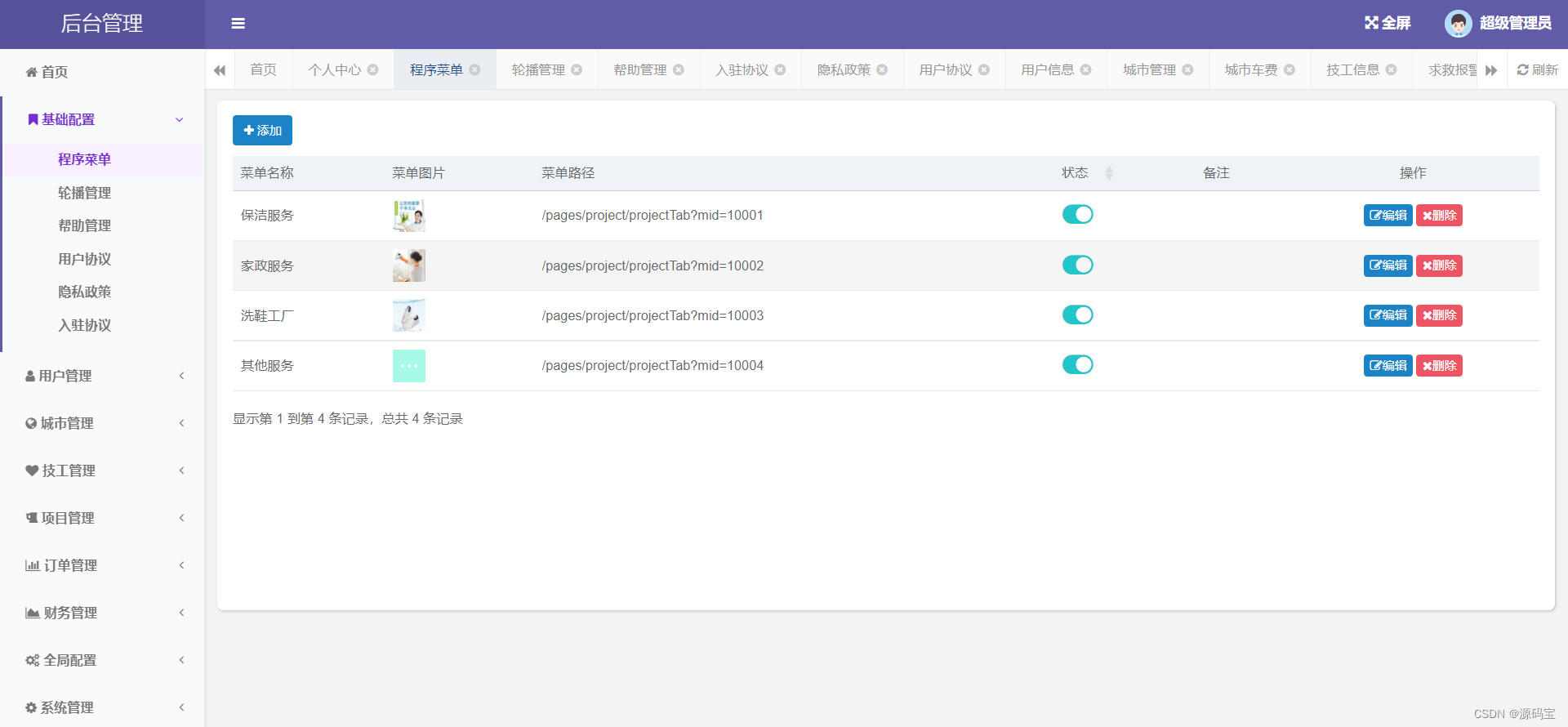Close the 城市车费 tab

[1290, 69]
